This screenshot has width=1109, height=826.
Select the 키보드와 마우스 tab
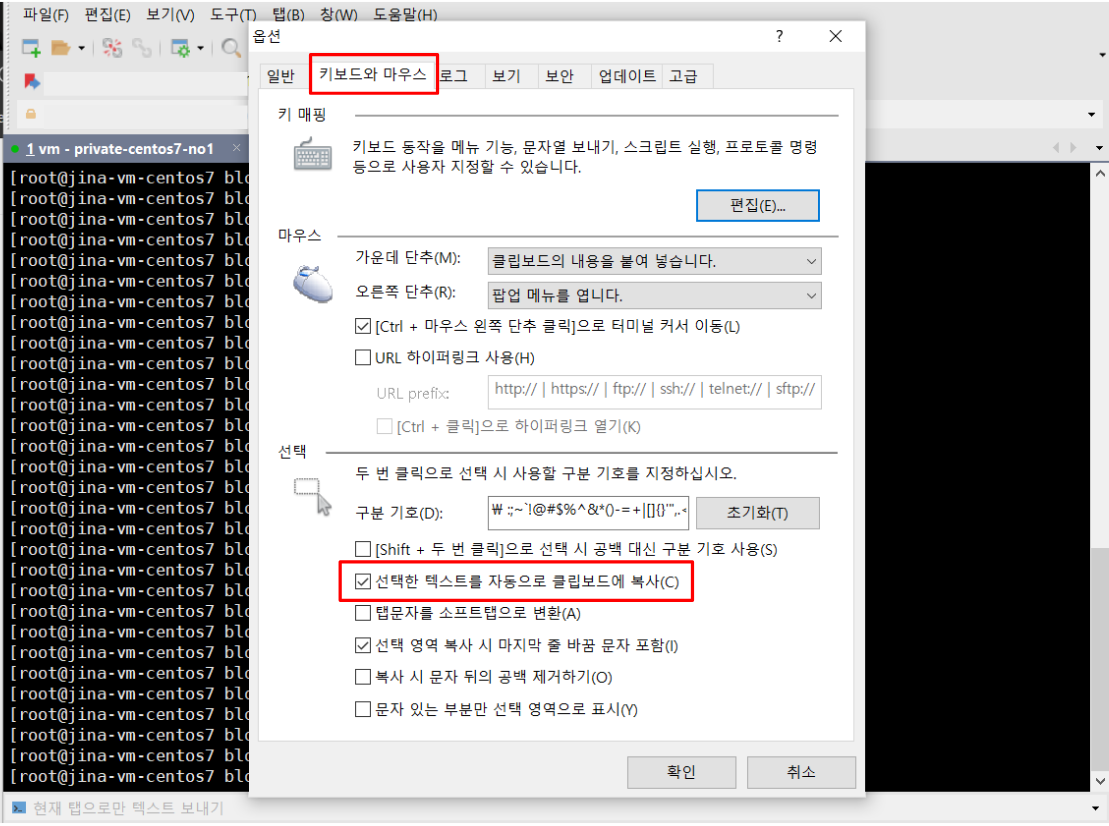(x=373, y=74)
